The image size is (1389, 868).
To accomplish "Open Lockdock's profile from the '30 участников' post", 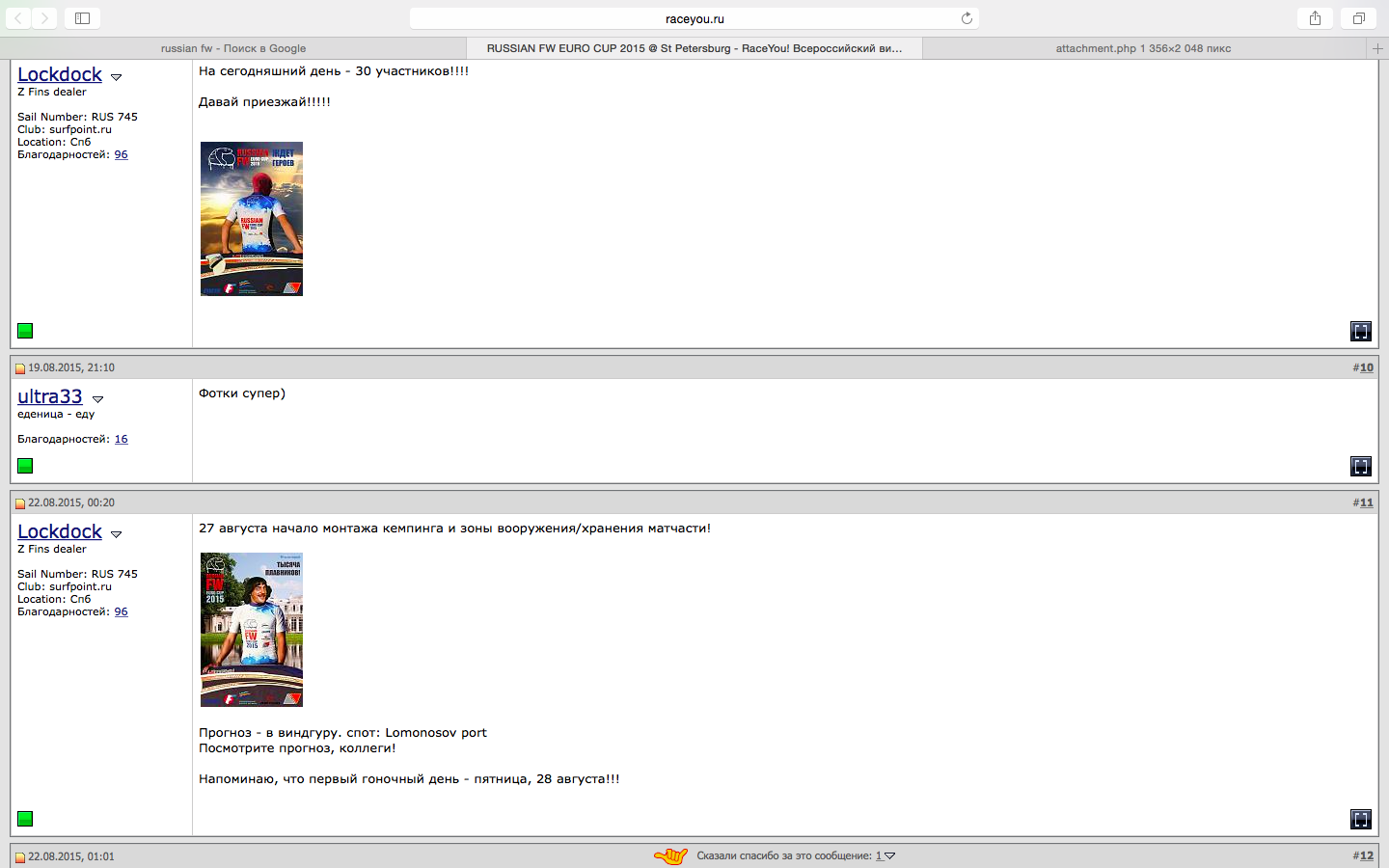I will pyautogui.click(x=60, y=74).
